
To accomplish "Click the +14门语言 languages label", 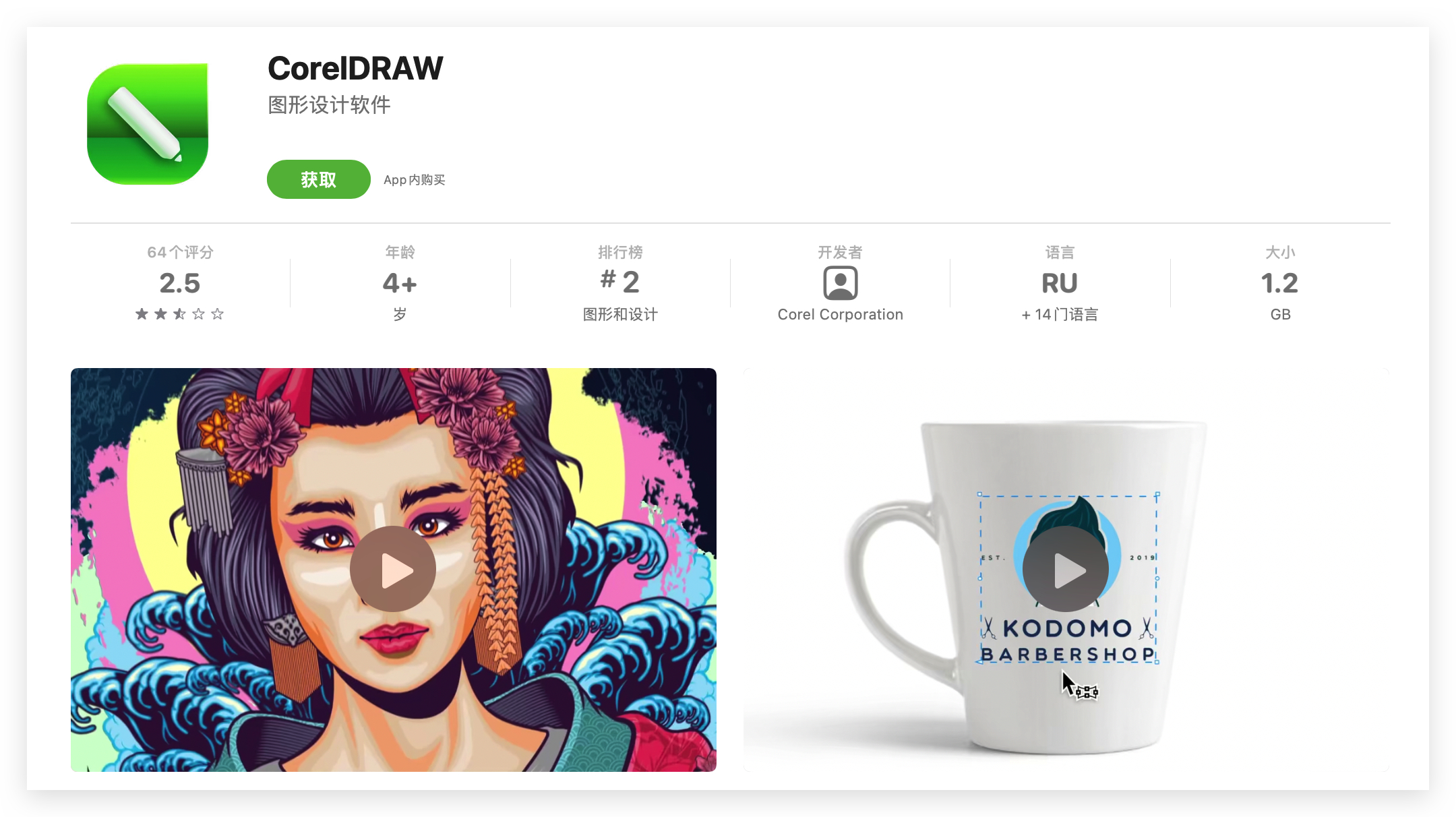I will coord(1060,315).
